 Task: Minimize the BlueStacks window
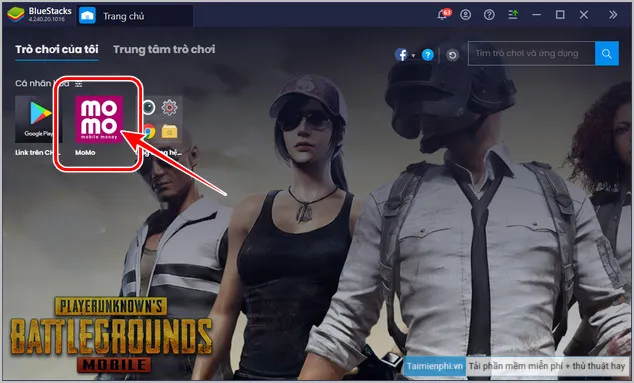pos(537,15)
